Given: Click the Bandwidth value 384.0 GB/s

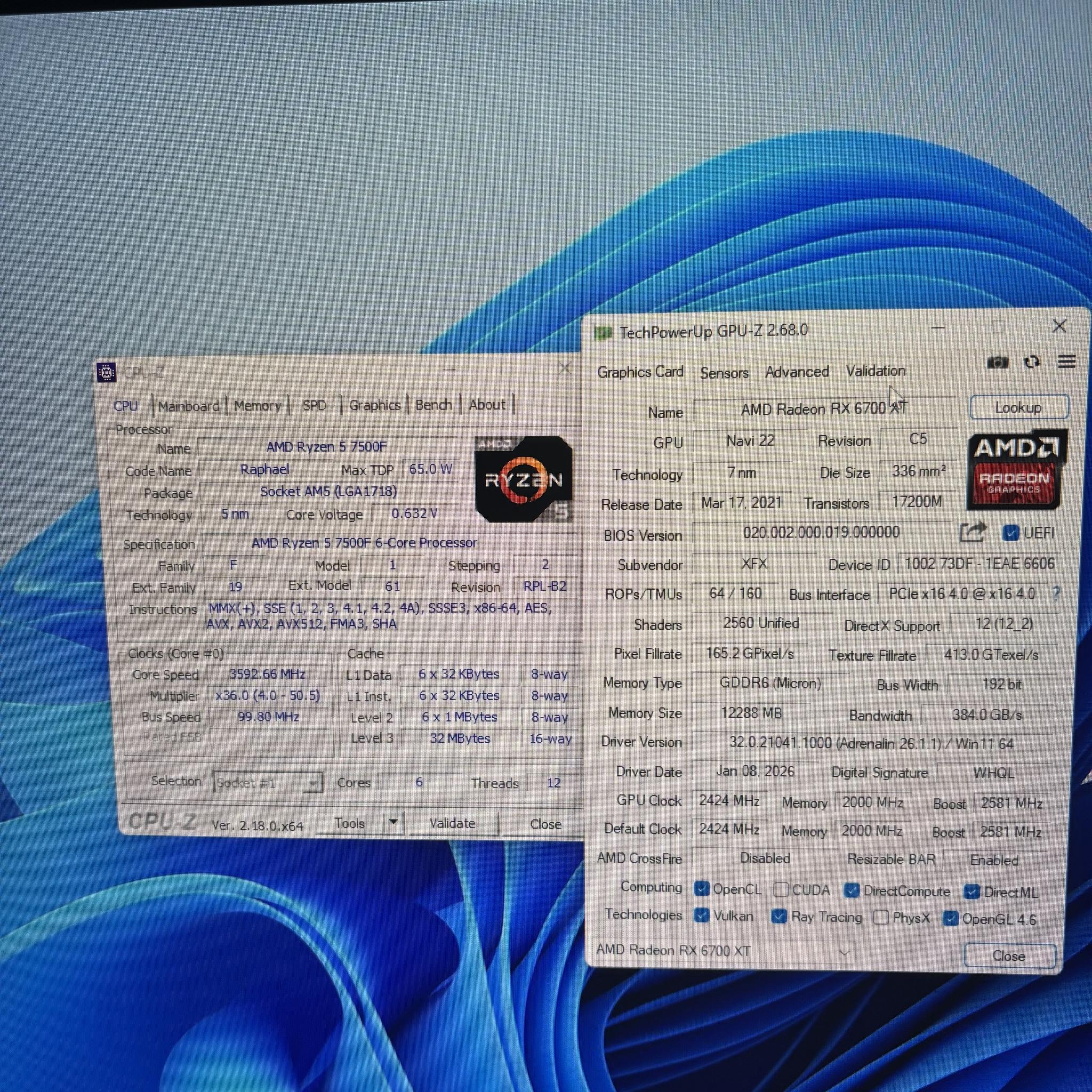Looking at the screenshot, I should click(987, 715).
